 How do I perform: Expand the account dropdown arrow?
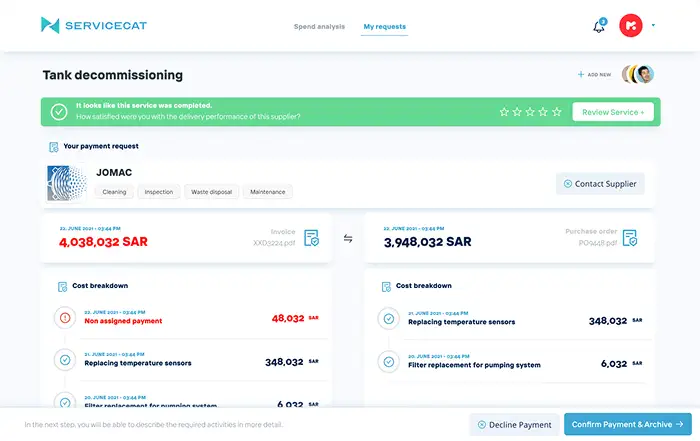[653, 25]
